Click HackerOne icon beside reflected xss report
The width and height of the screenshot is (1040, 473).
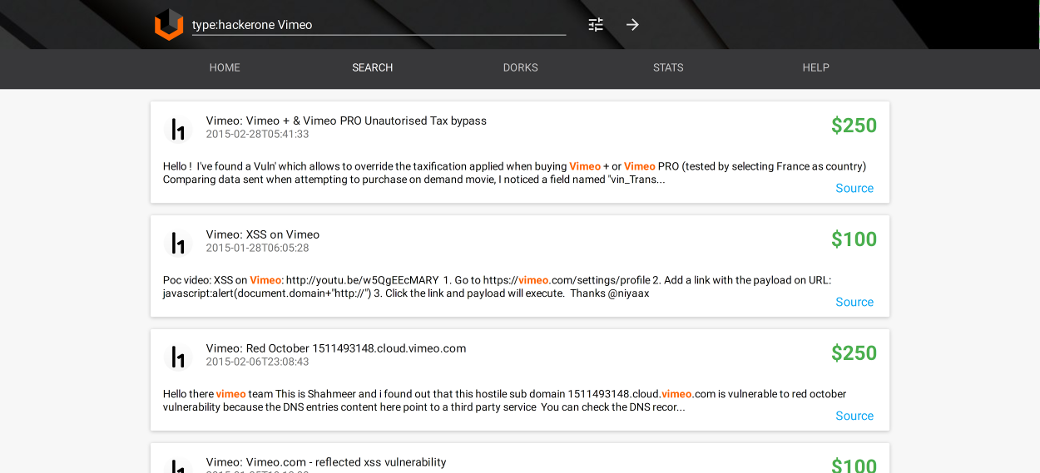click(178, 466)
